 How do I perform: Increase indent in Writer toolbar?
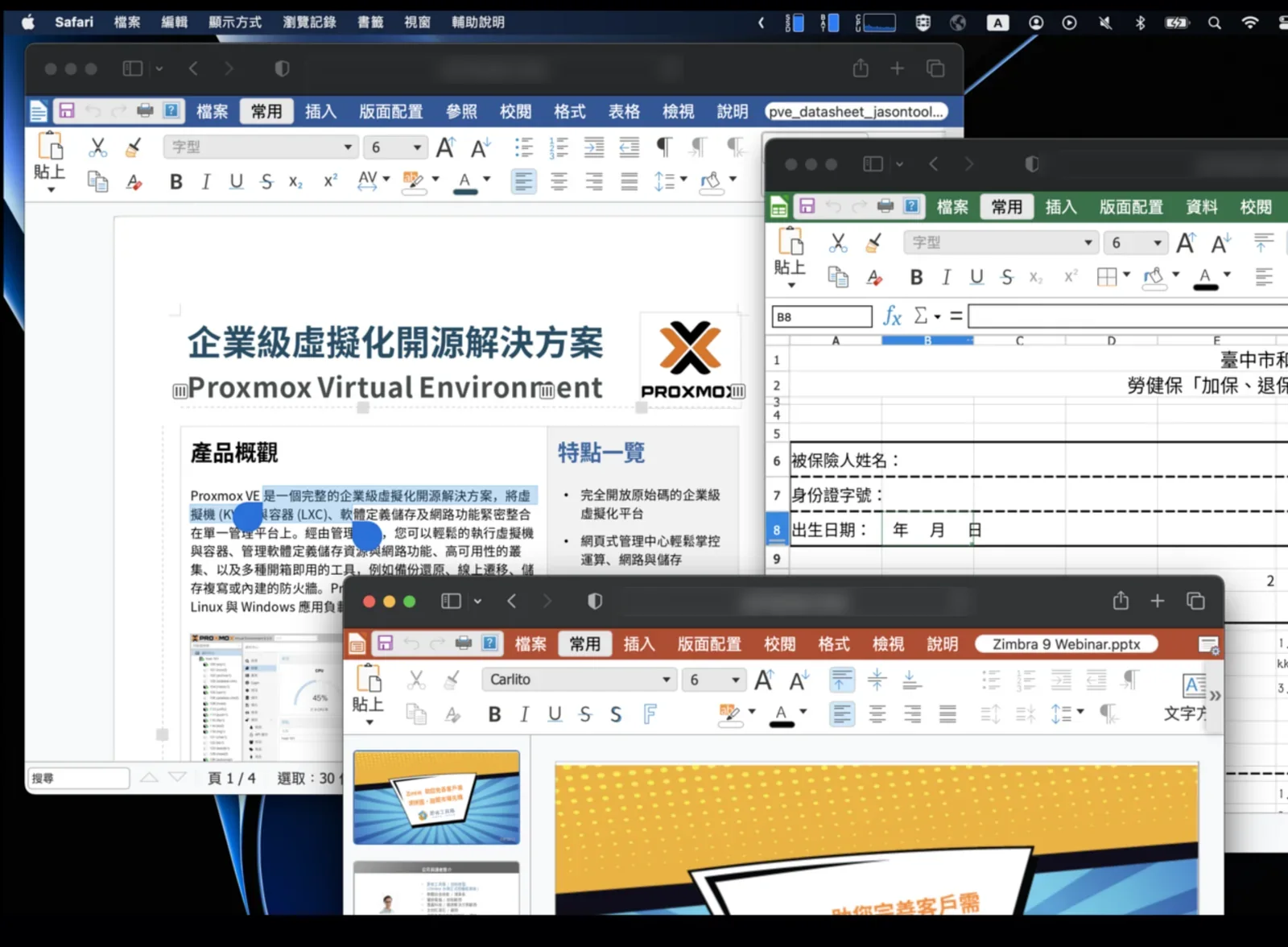click(593, 147)
